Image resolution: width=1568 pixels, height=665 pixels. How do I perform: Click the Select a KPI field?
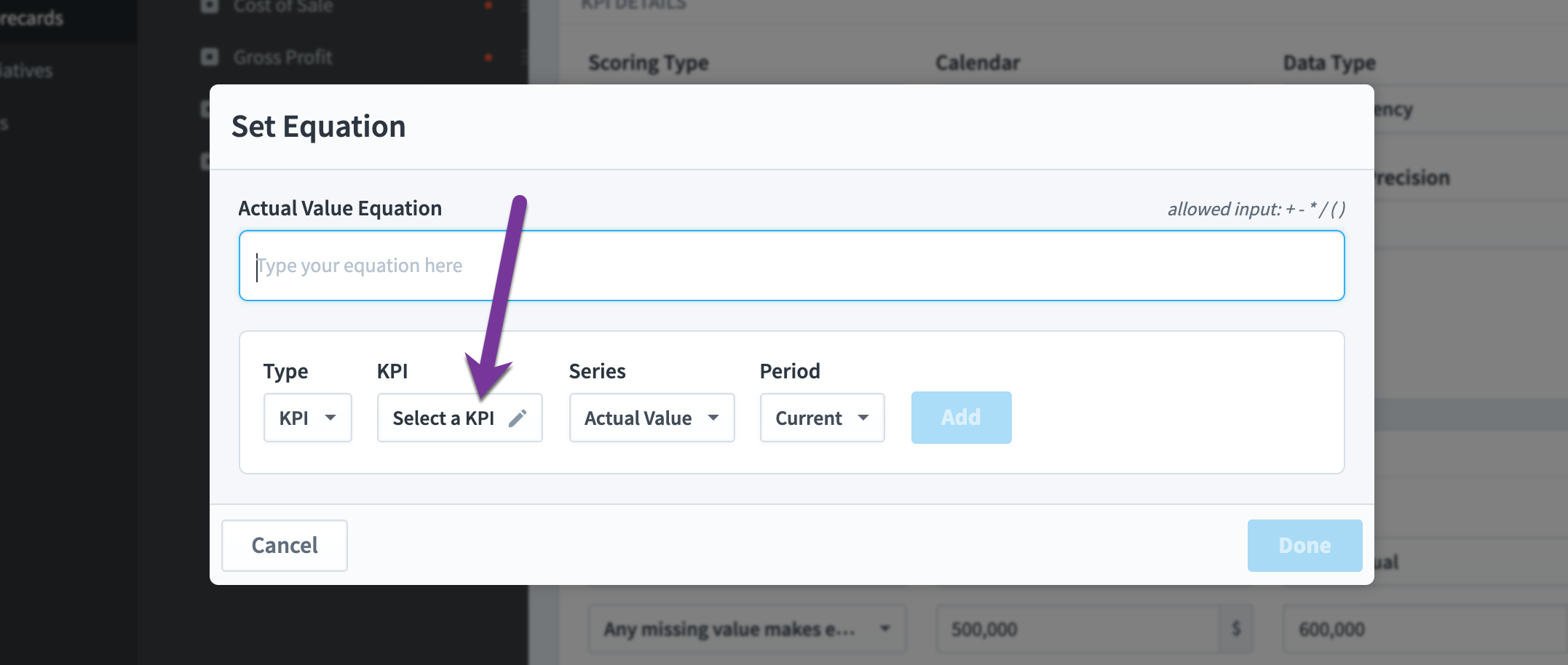460,418
